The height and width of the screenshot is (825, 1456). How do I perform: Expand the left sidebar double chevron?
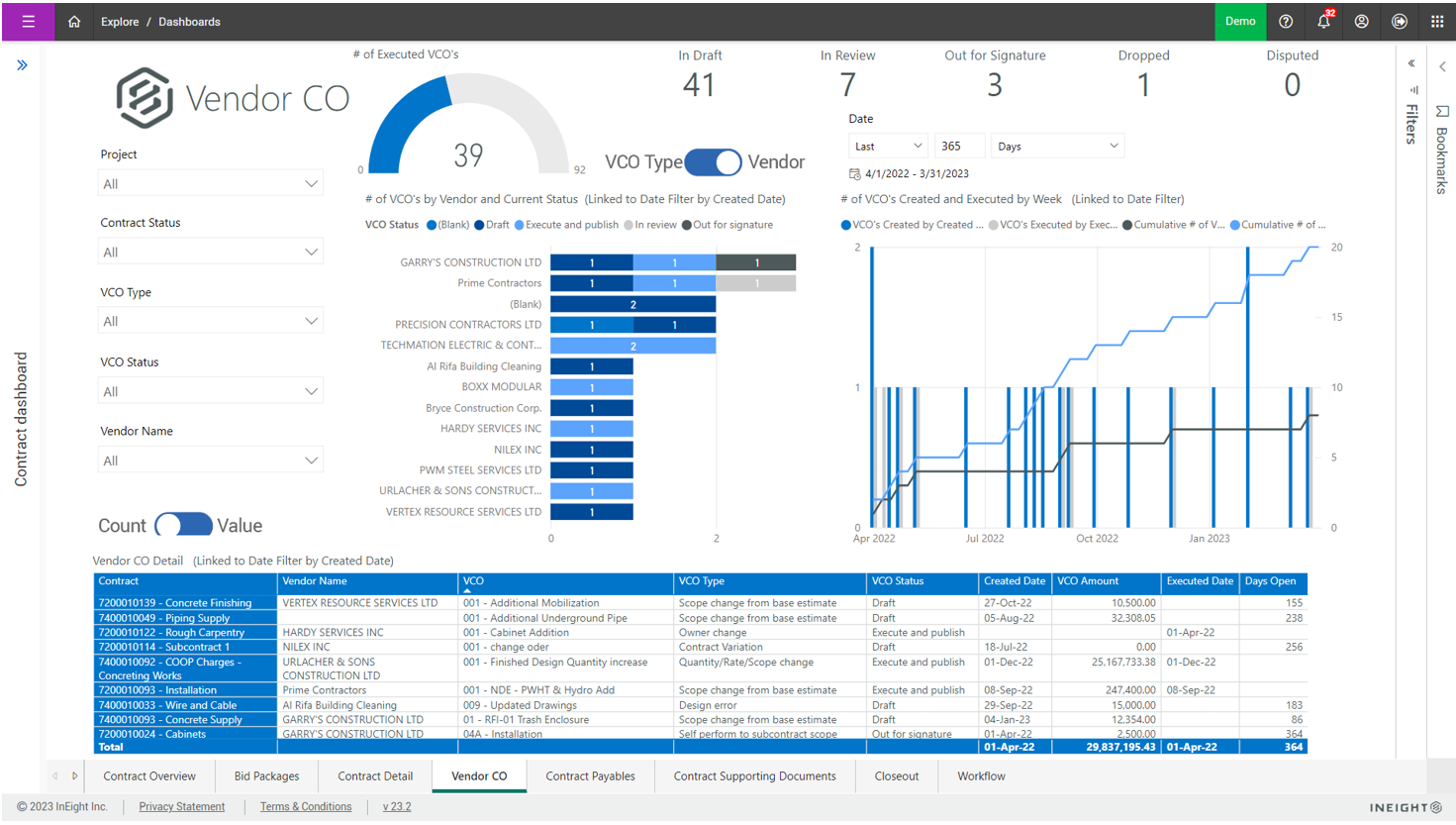pyautogui.click(x=22, y=65)
